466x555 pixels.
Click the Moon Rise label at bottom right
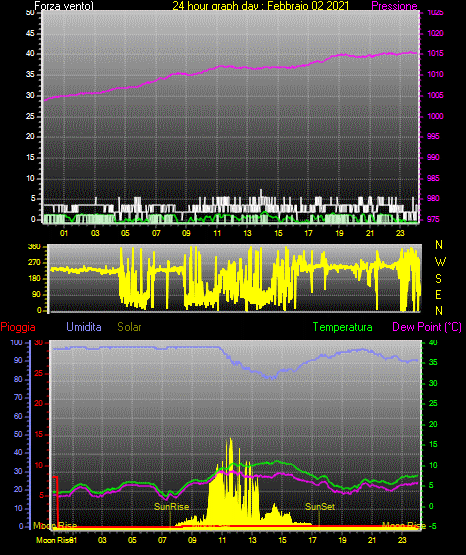point(404,526)
